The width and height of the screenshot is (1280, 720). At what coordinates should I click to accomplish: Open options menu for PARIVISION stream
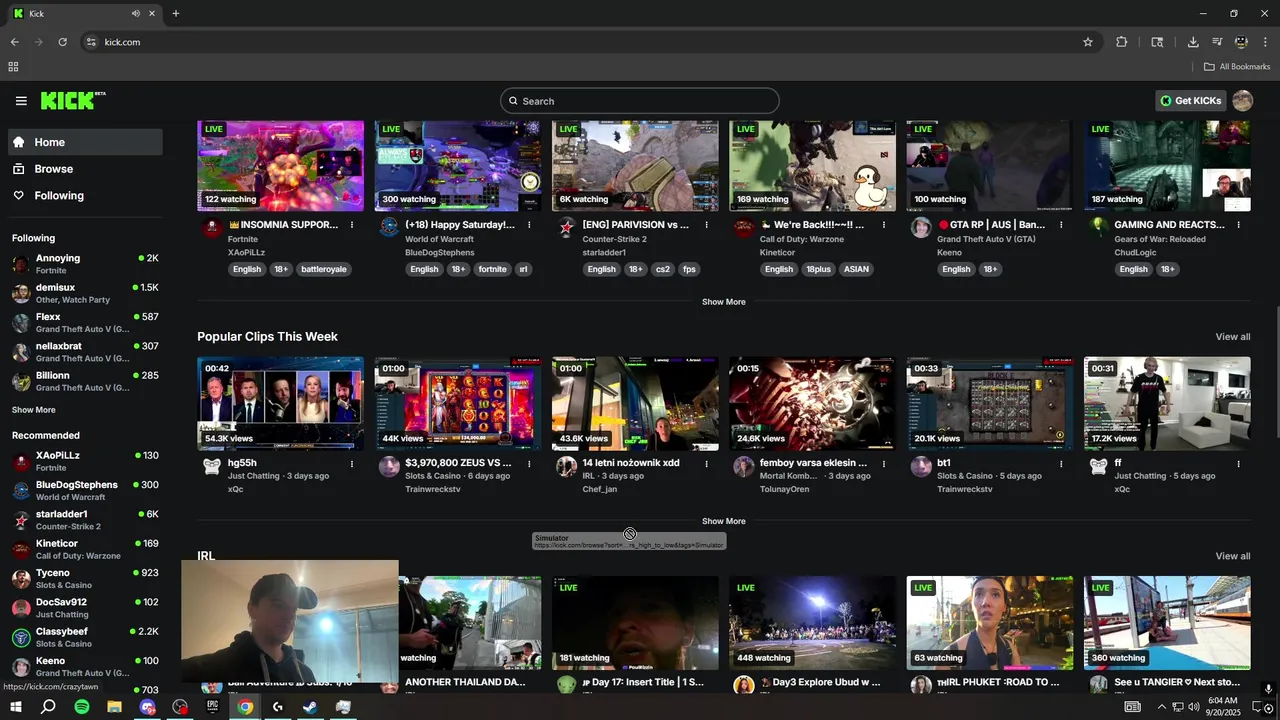click(x=706, y=225)
